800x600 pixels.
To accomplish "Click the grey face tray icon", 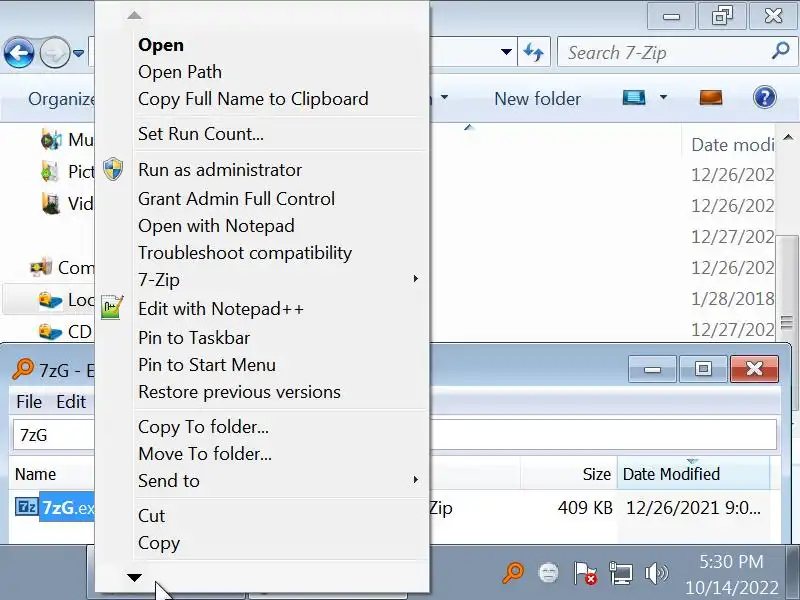I will (x=548, y=572).
